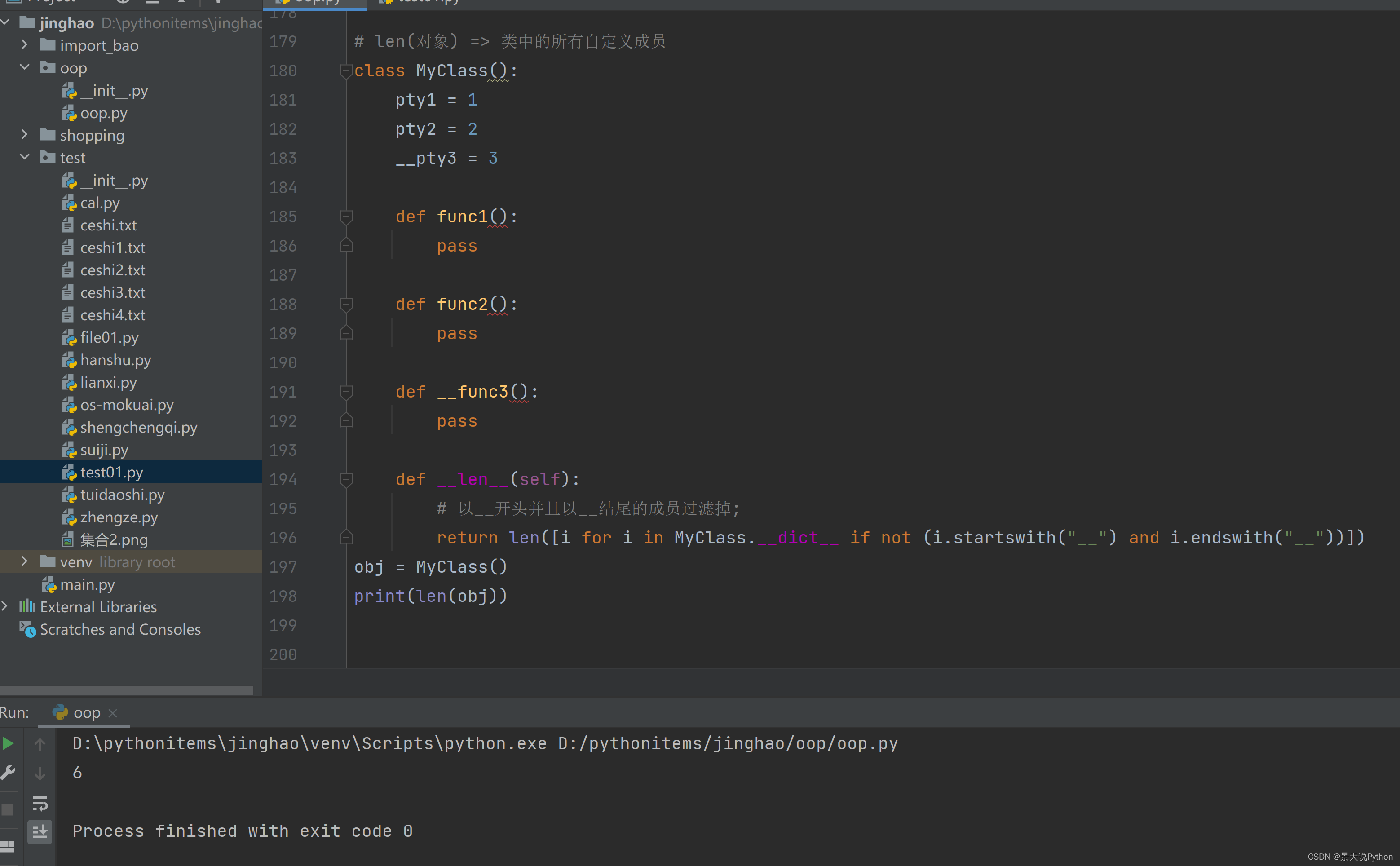The image size is (1400, 866).
Task: Expand the shopping folder
Action: tap(24, 135)
